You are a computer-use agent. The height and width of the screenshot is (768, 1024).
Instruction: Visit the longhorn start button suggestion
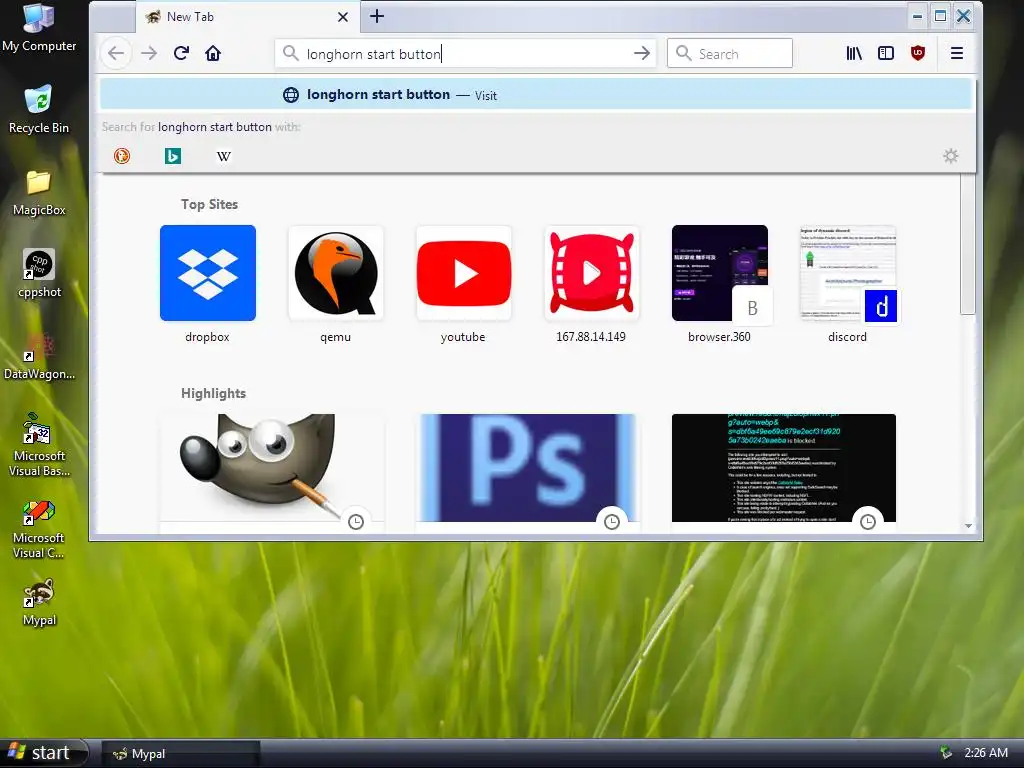click(x=536, y=95)
